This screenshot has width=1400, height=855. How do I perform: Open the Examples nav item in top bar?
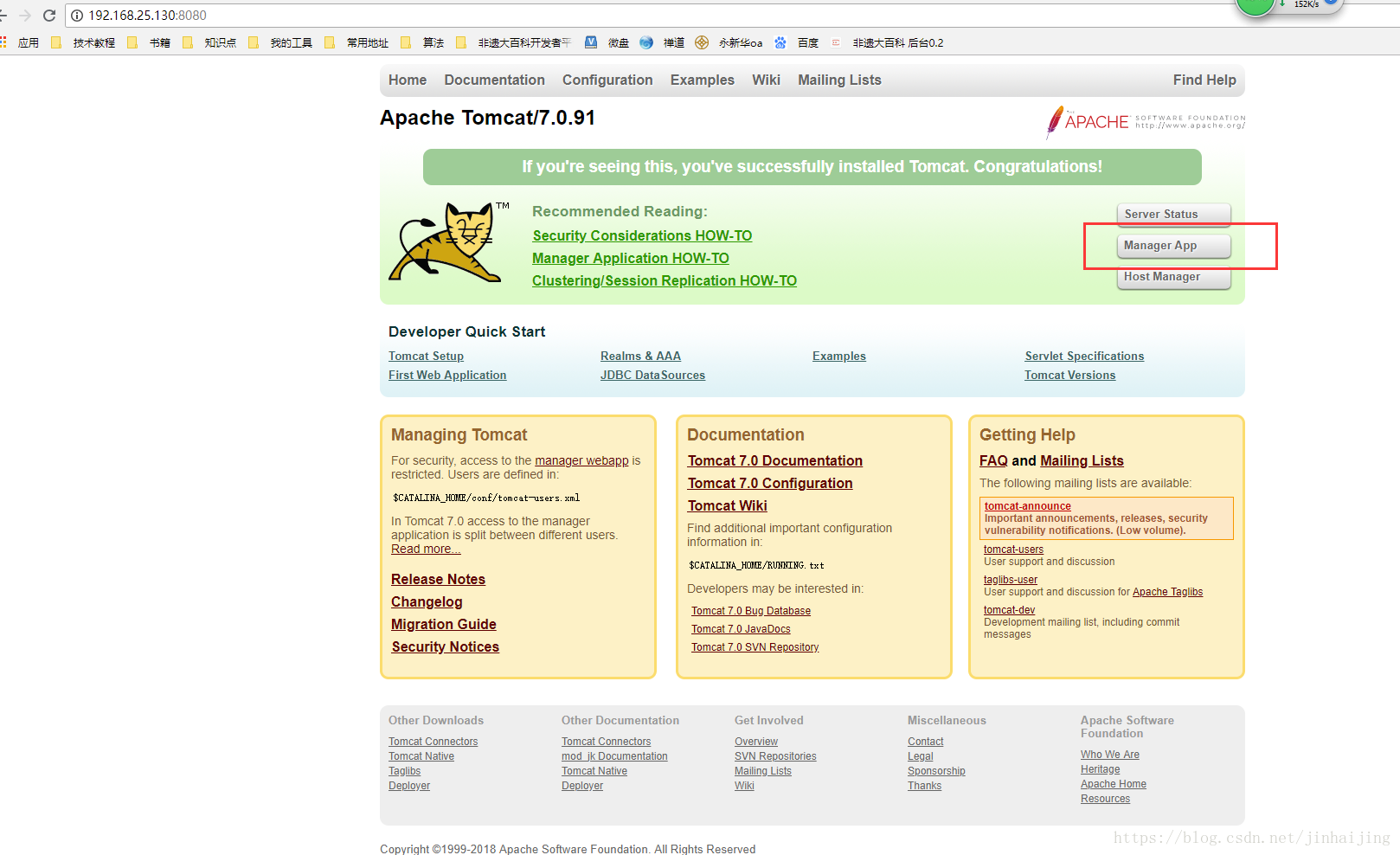tap(703, 80)
